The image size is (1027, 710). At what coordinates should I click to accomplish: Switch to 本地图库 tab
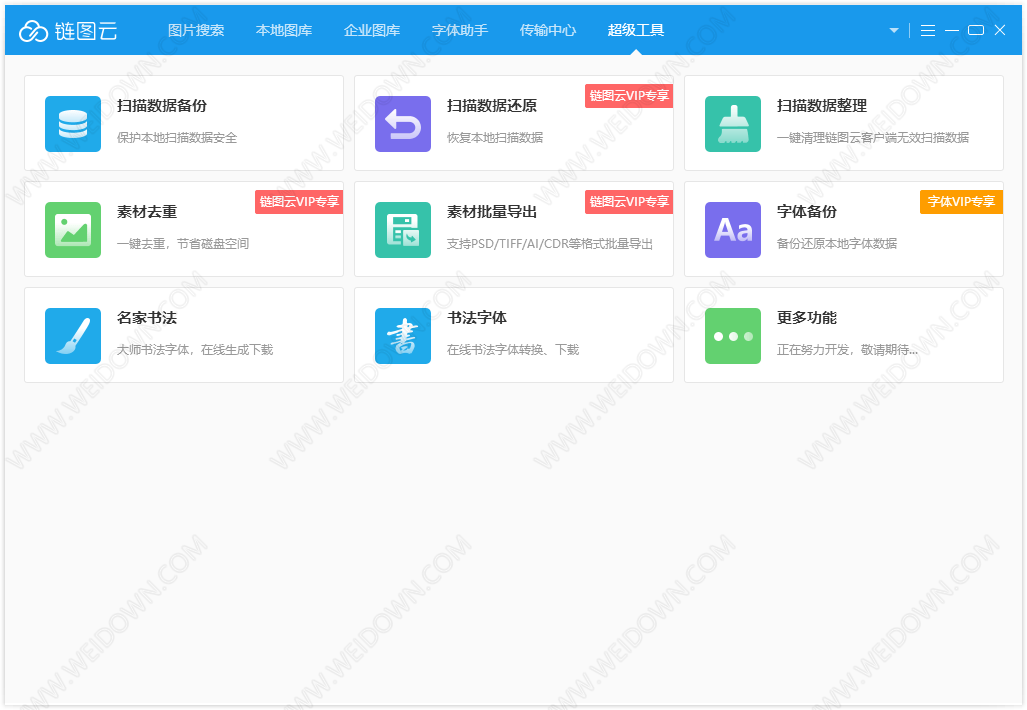tap(284, 30)
